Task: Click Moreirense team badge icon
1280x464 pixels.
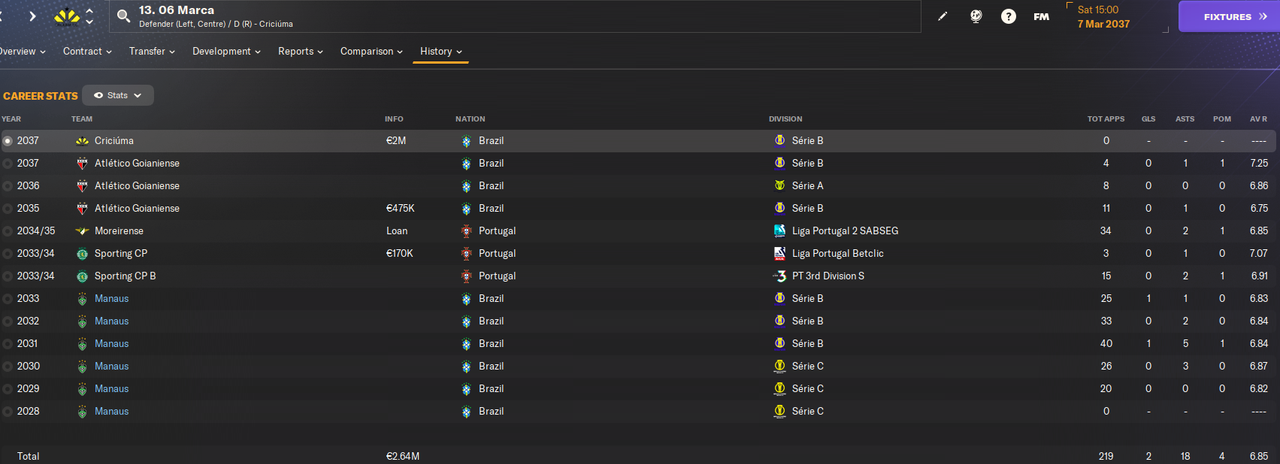Action: pyautogui.click(x=82, y=231)
